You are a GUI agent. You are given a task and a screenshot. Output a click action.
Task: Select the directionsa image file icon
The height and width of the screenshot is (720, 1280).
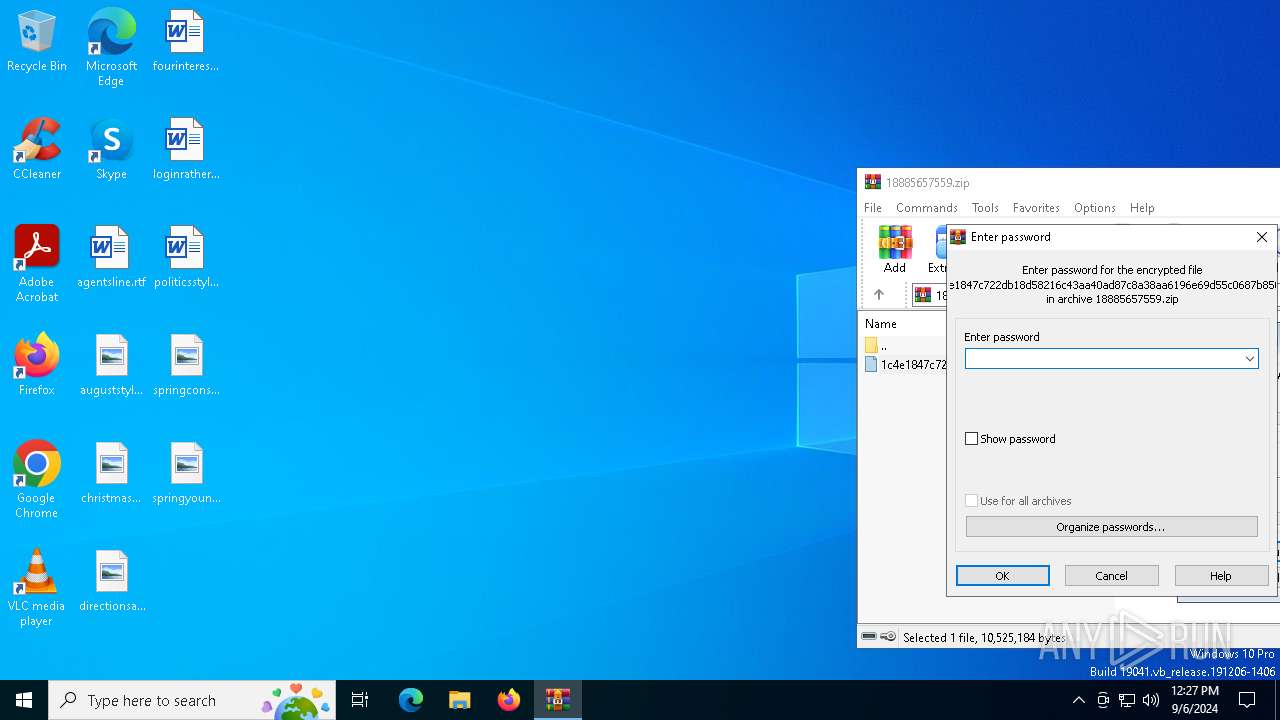click(111, 582)
